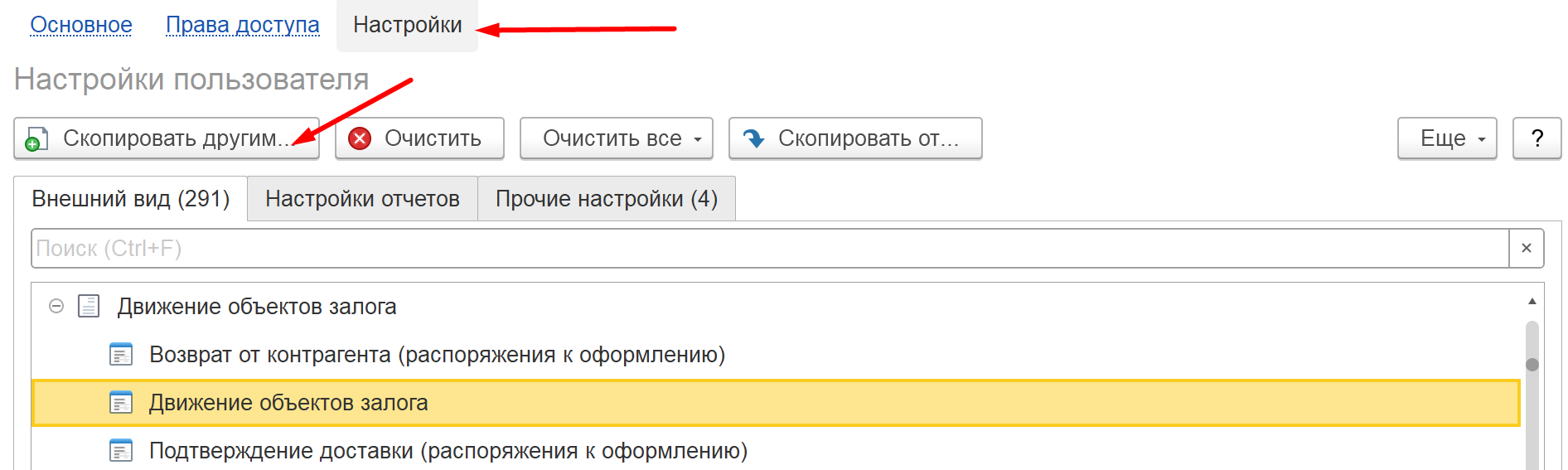Go to the Основное link

point(81,25)
